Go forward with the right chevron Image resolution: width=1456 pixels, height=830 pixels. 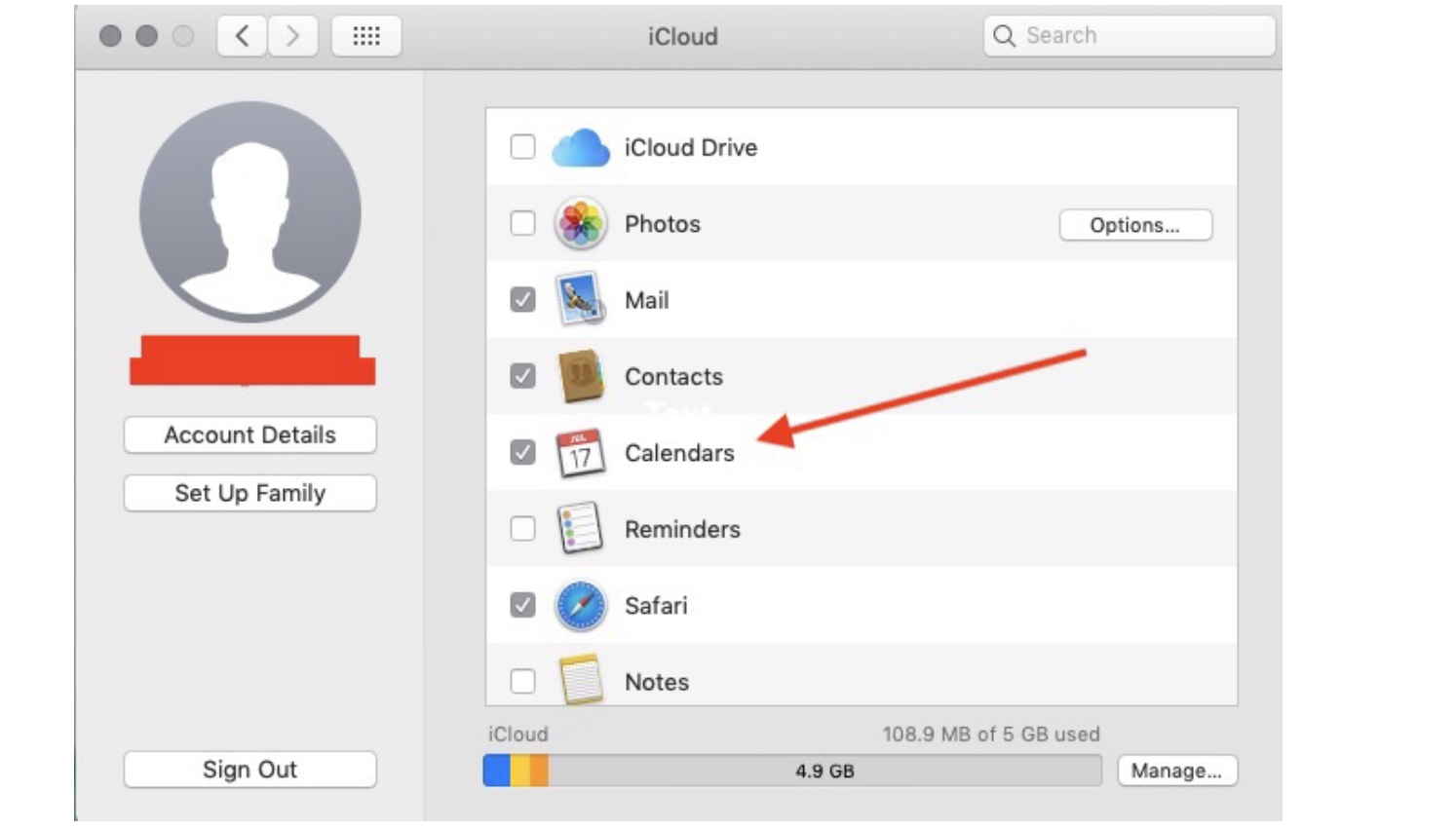pos(292,36)
